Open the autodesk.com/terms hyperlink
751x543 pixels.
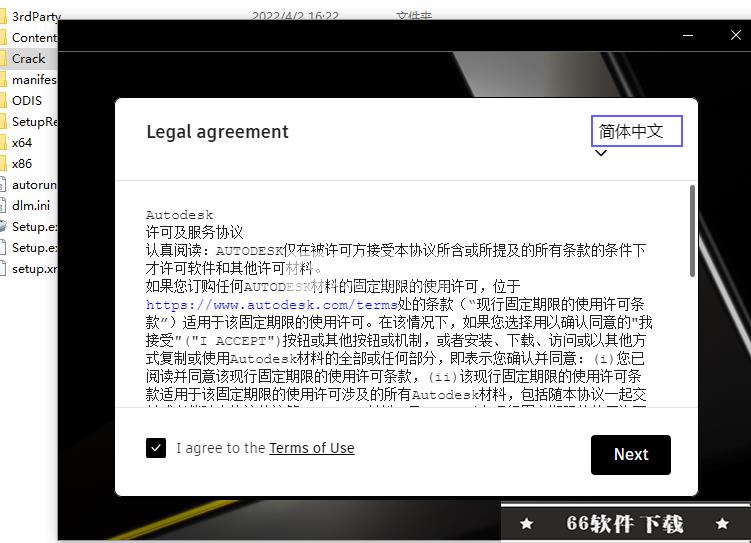point(271,305)
